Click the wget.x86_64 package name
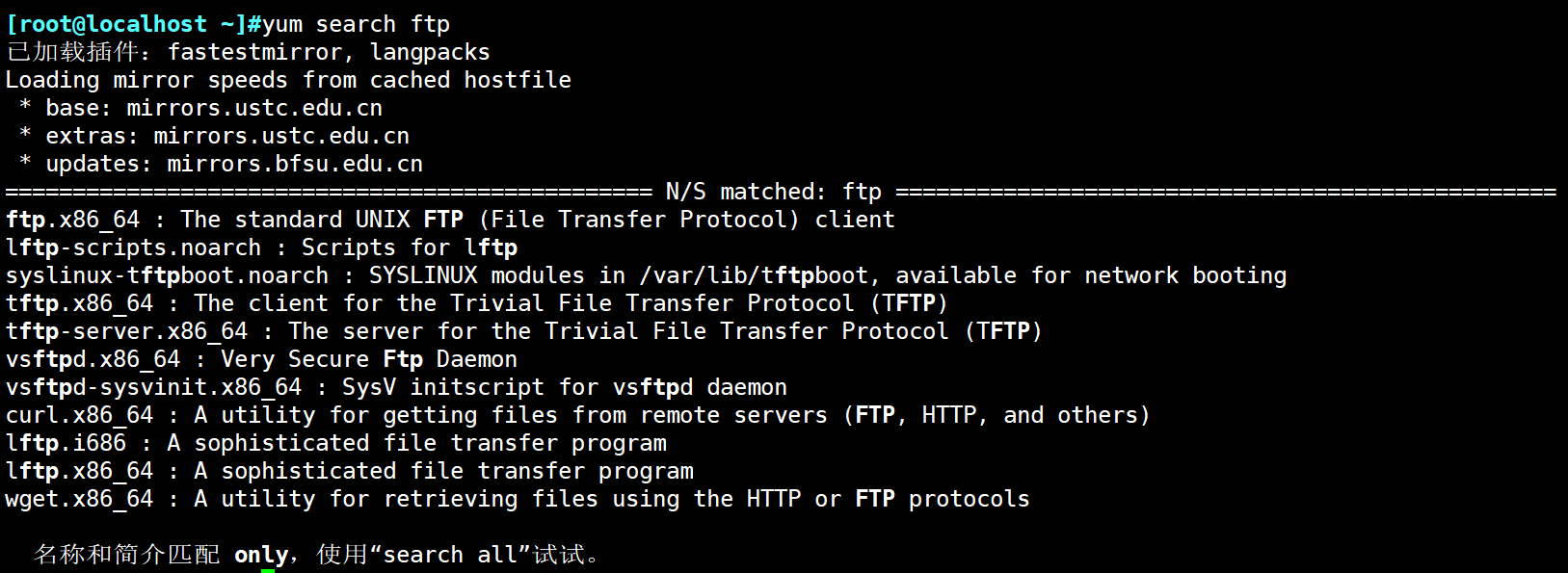The width and height of the screenshot is (1568, 573). 80,499
